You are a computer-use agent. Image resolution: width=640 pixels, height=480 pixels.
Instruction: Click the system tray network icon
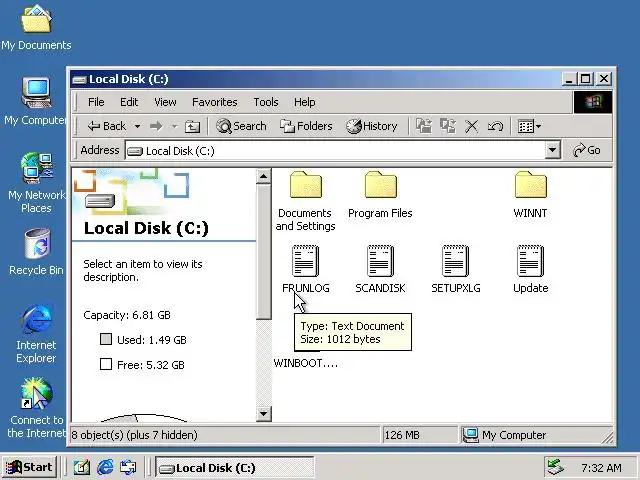[x=555, y=467]
